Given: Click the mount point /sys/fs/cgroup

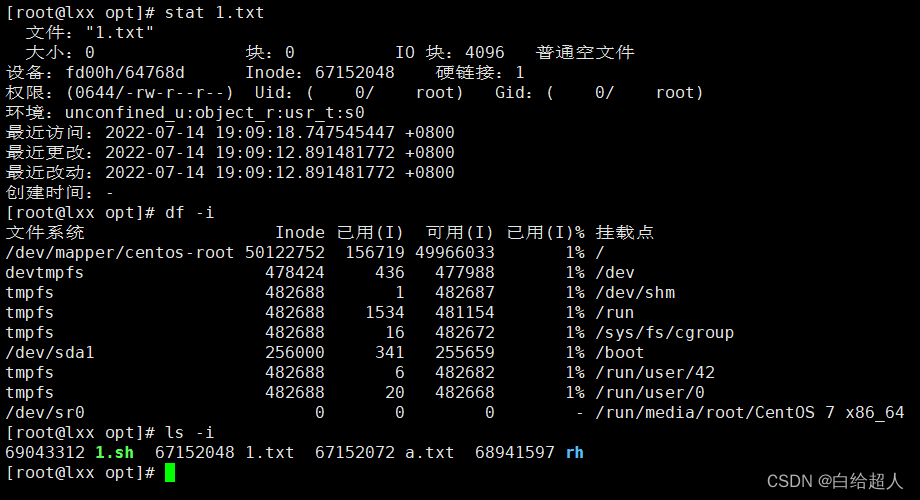Looking at the screenshot, I should click(665, 332).
